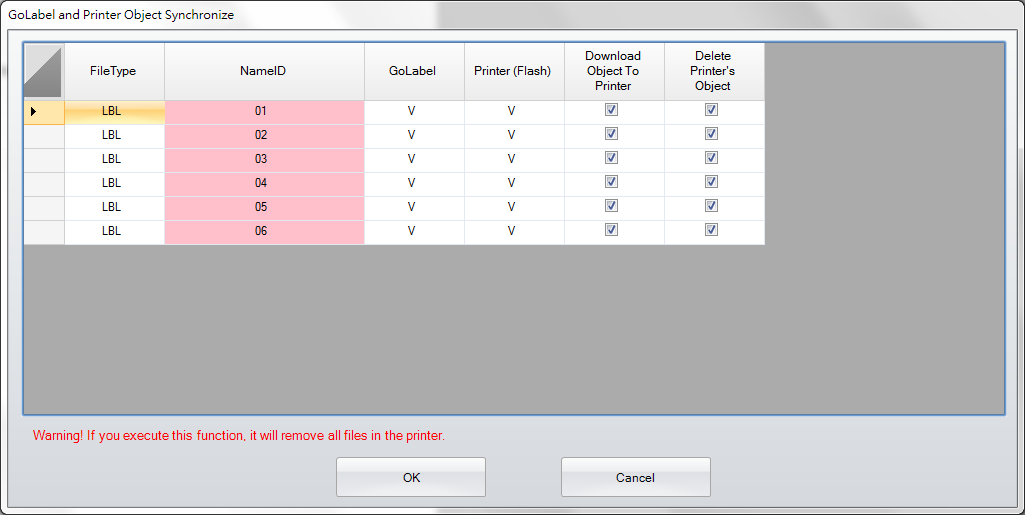
Task: Sort by the FileType column header
Action: [114, 71]
